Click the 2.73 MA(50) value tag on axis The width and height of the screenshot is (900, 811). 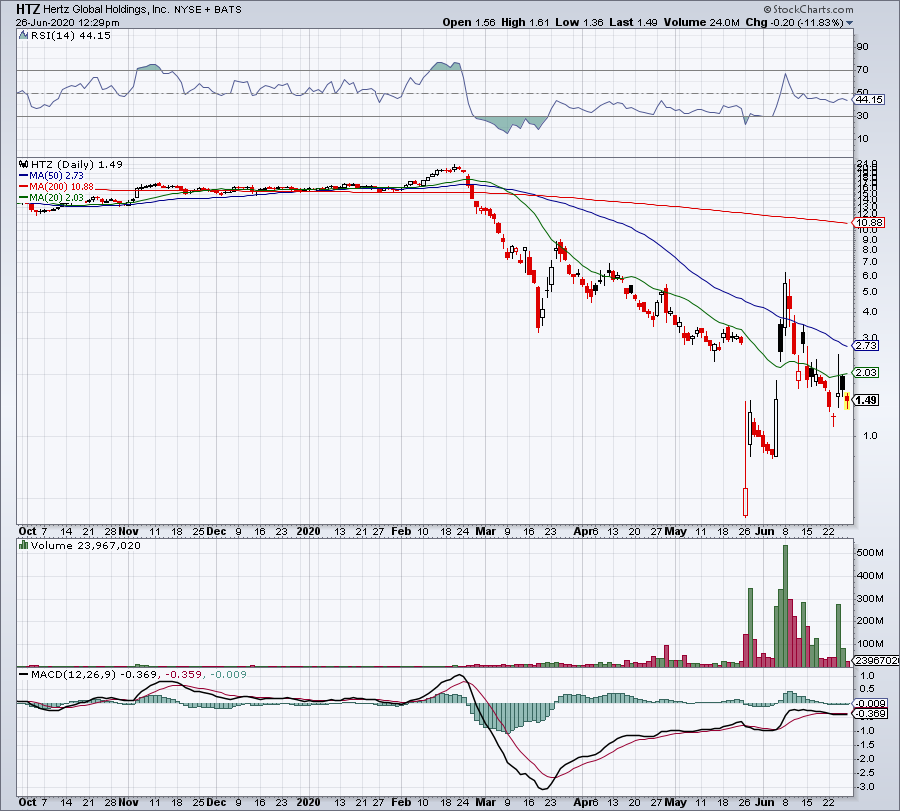click(x=864, y=345)
